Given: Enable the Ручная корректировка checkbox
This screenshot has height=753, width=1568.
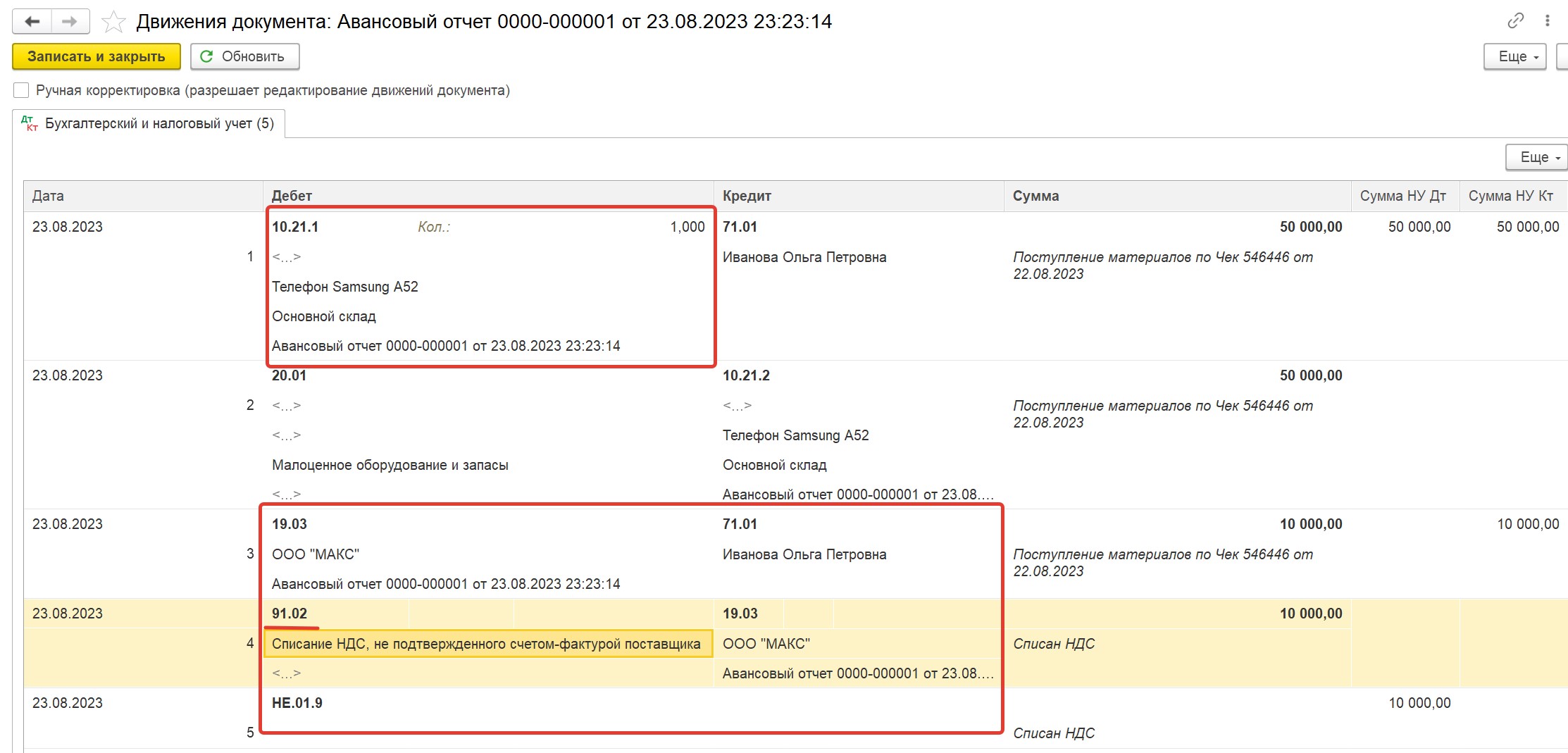Looking at the screenshot, I should [22, 90].
